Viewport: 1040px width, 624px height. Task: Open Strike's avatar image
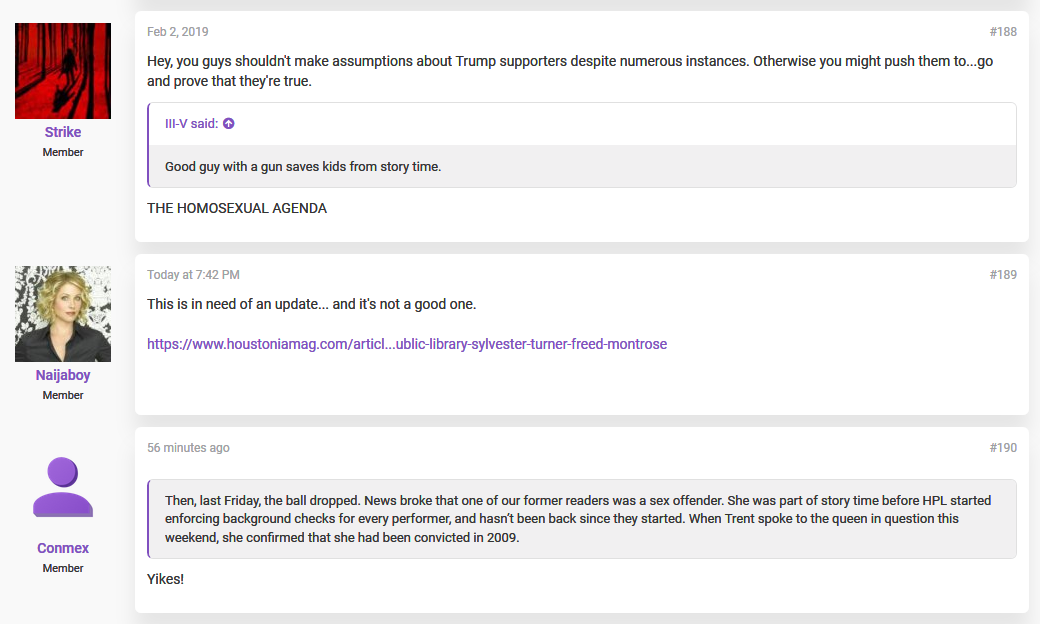(x=63, y=71)
